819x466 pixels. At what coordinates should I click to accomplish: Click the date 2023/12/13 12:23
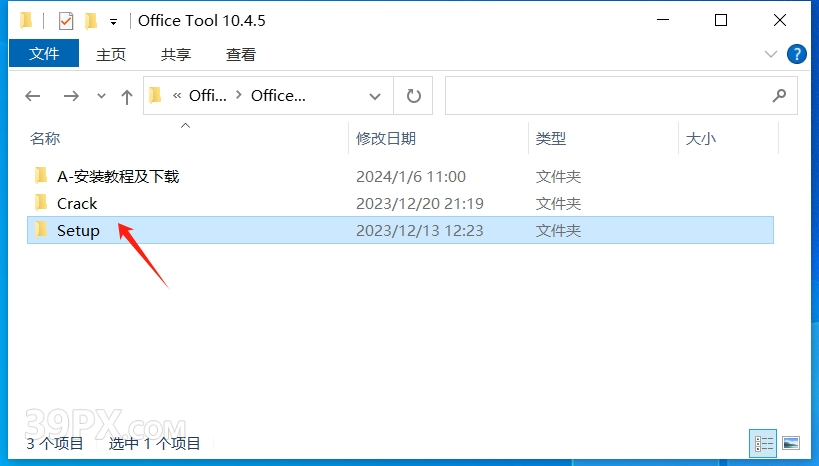420,230
